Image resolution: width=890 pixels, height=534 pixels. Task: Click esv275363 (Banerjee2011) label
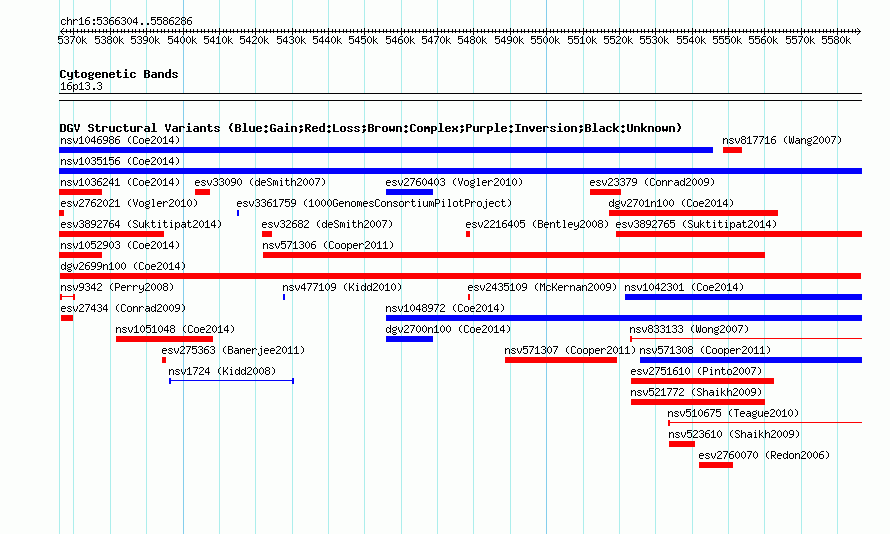click(233, 350)
